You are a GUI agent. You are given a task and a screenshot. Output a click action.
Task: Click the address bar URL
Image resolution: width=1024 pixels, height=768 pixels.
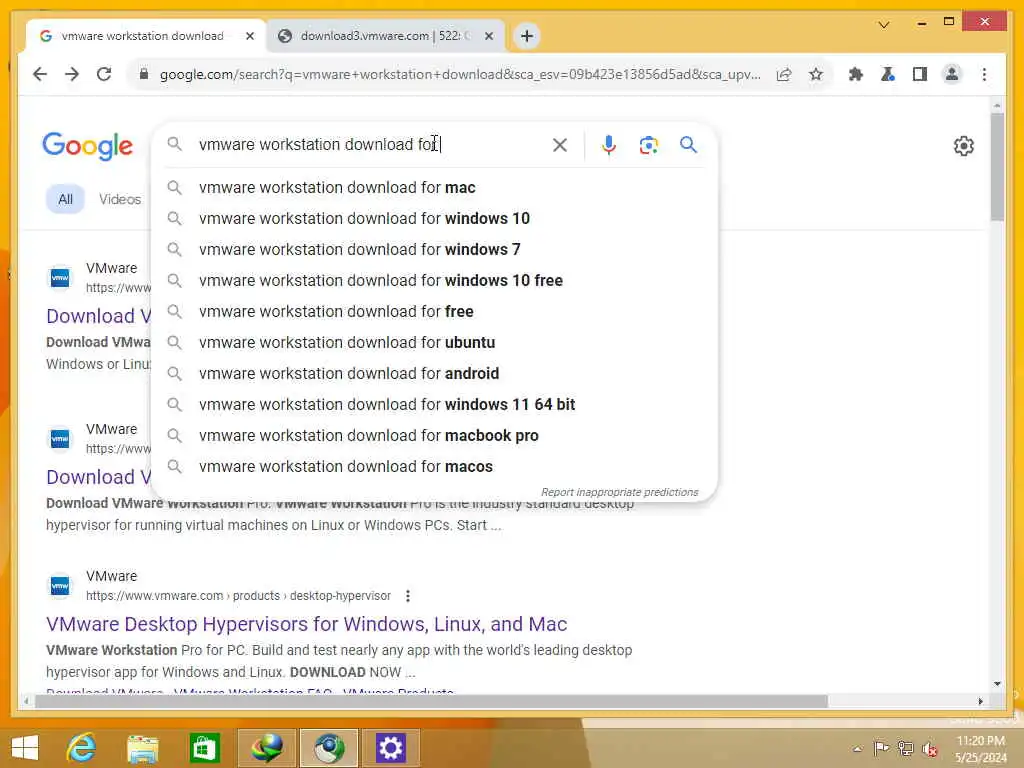(x=460, y=74)
